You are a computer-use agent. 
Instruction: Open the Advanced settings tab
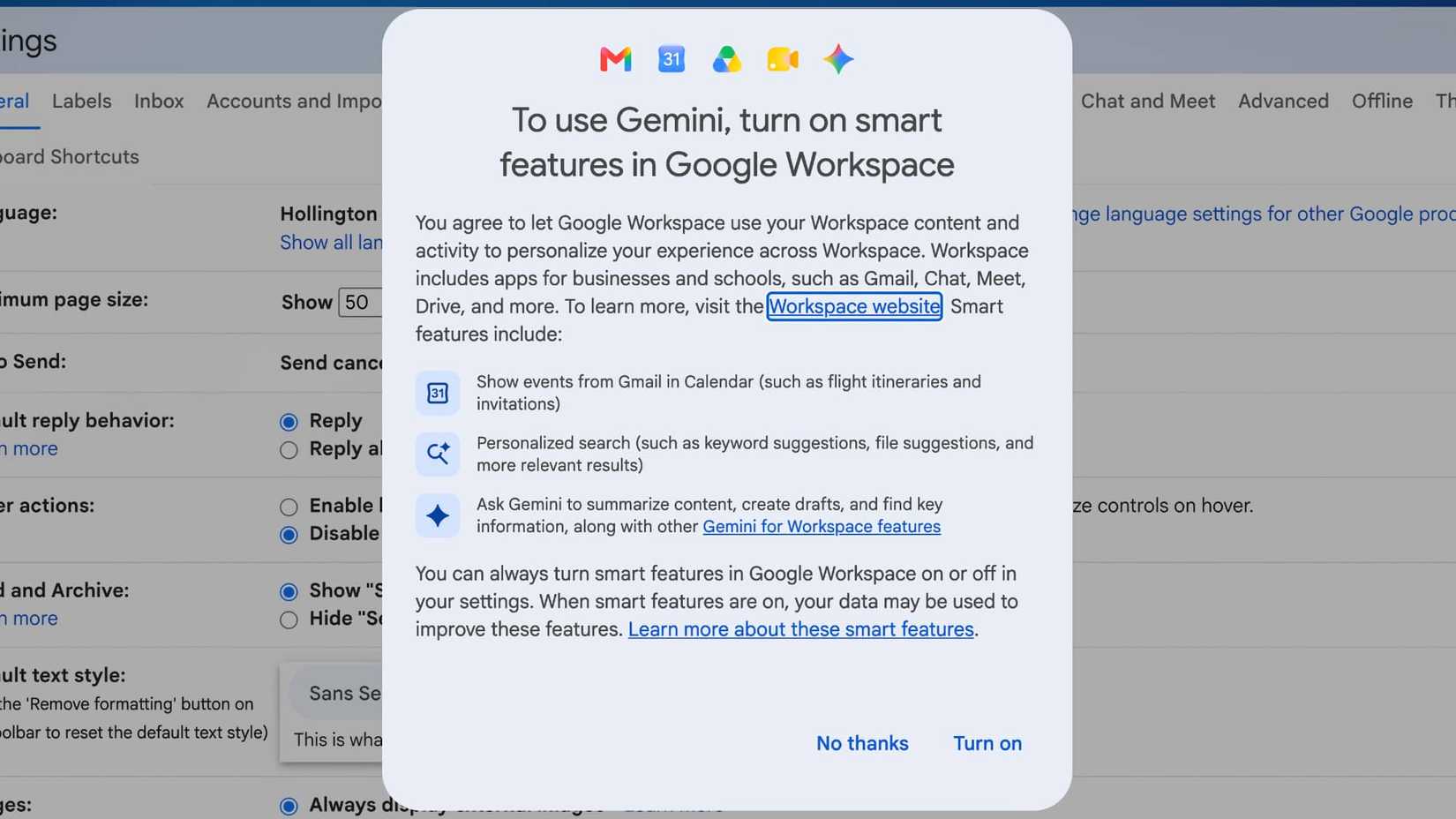coord(1283,101)
